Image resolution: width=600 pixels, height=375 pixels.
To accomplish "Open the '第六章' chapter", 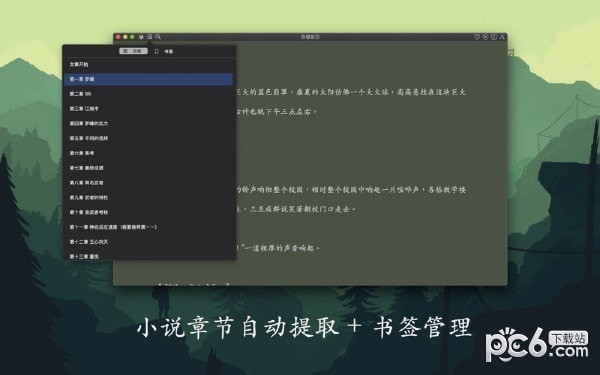I will [148, 153].
